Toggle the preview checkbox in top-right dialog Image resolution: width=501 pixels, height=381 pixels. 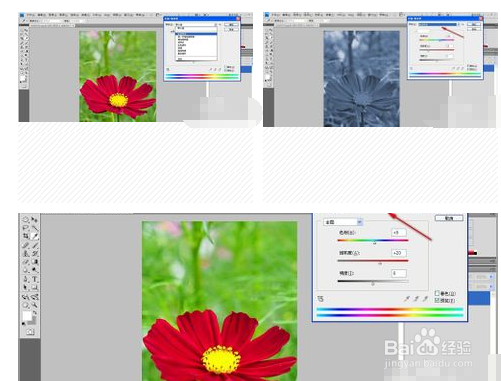pos(468,69)
